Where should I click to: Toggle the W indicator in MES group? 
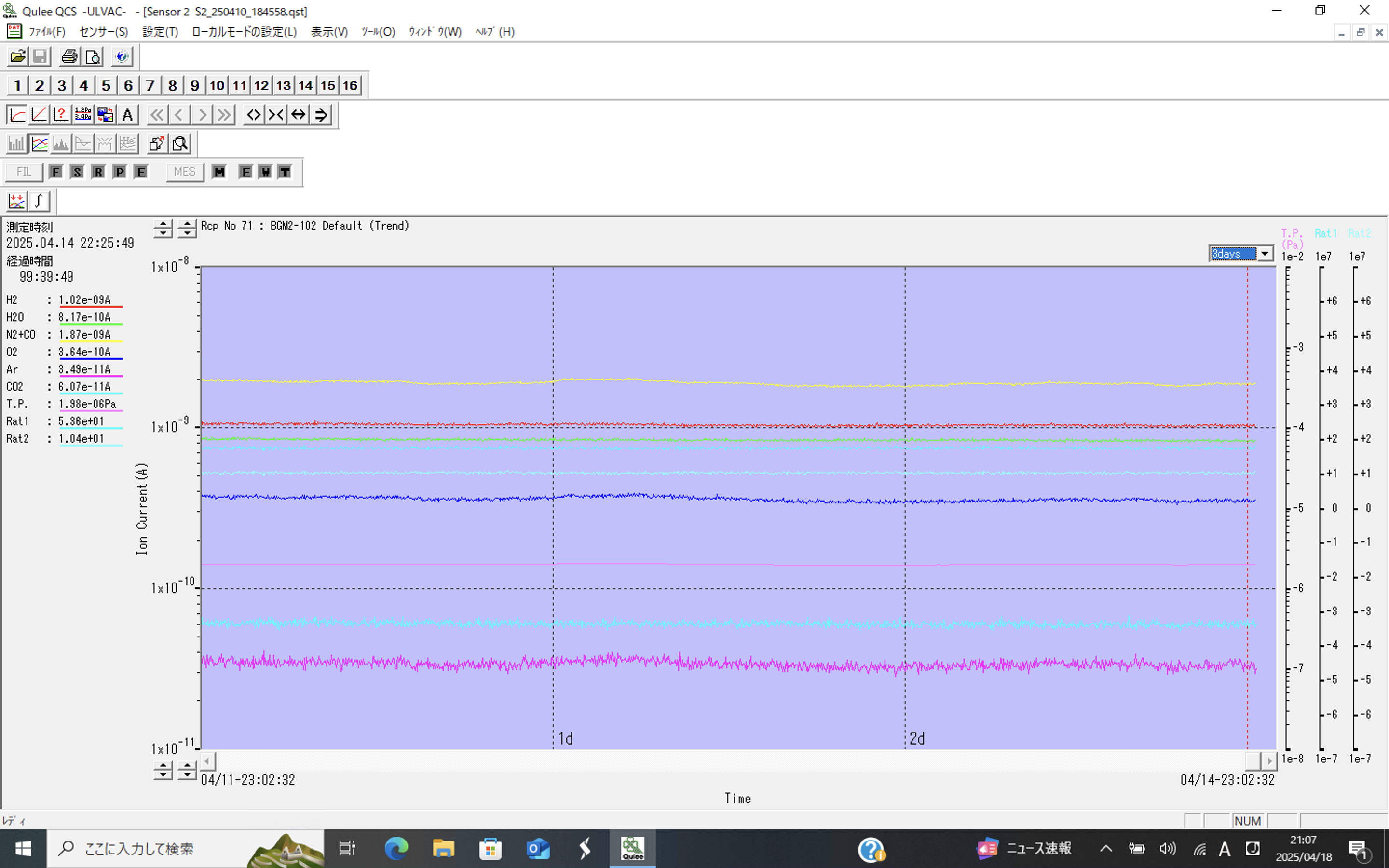[x=265, y=172]
